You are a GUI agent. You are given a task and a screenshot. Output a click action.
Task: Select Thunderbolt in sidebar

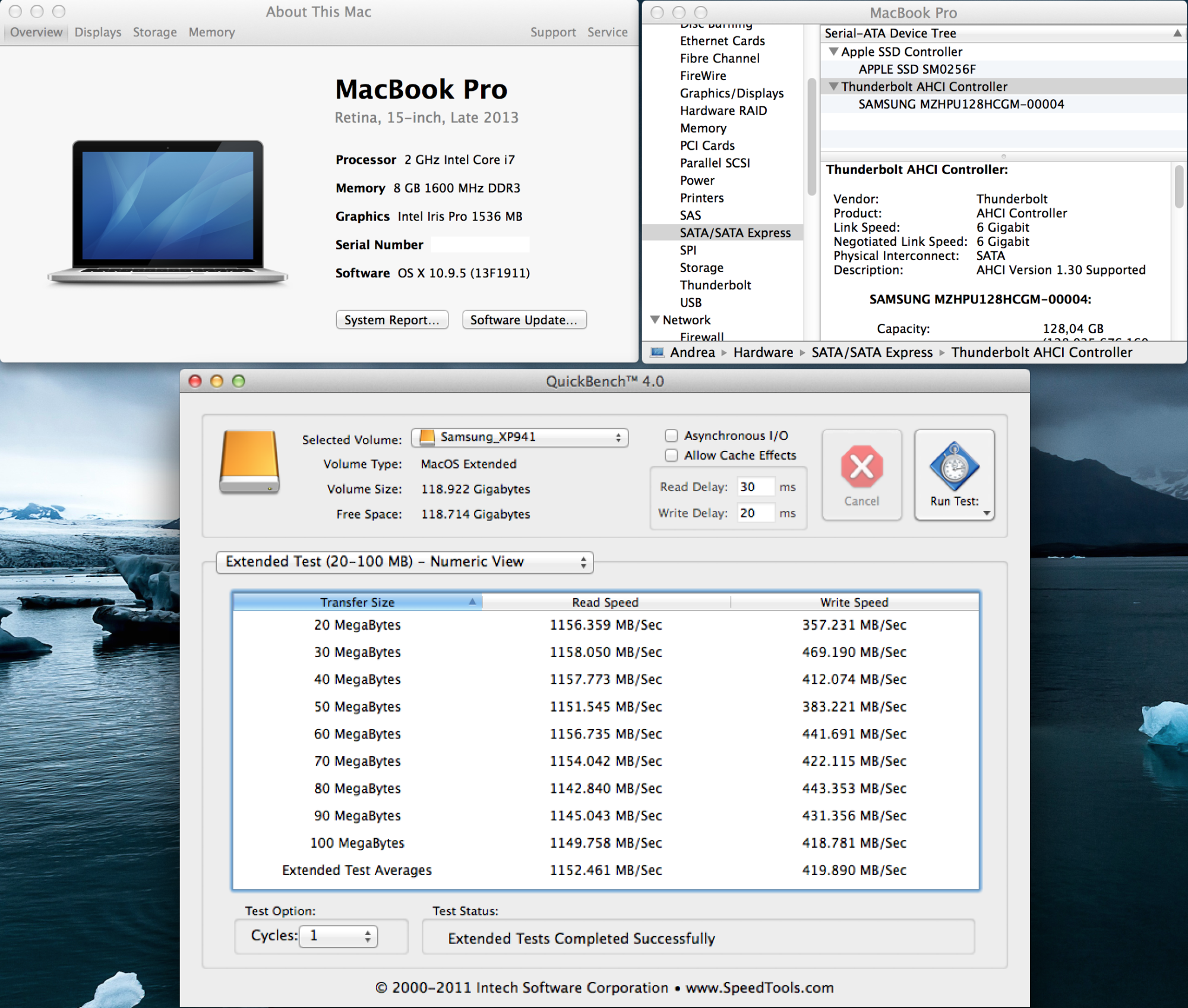click(x=715, y=285)
